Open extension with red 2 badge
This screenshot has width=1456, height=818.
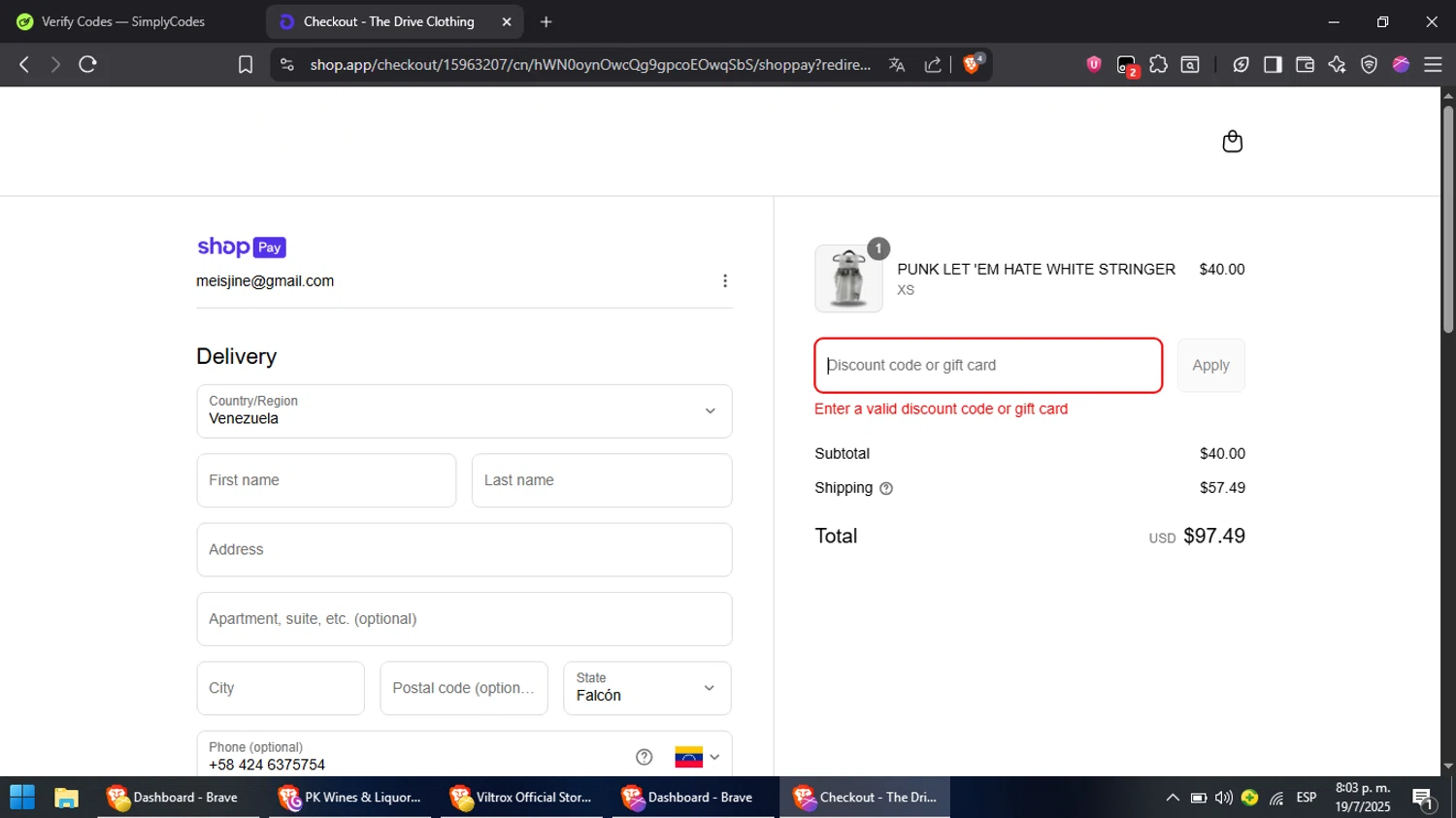[1127, 65]
